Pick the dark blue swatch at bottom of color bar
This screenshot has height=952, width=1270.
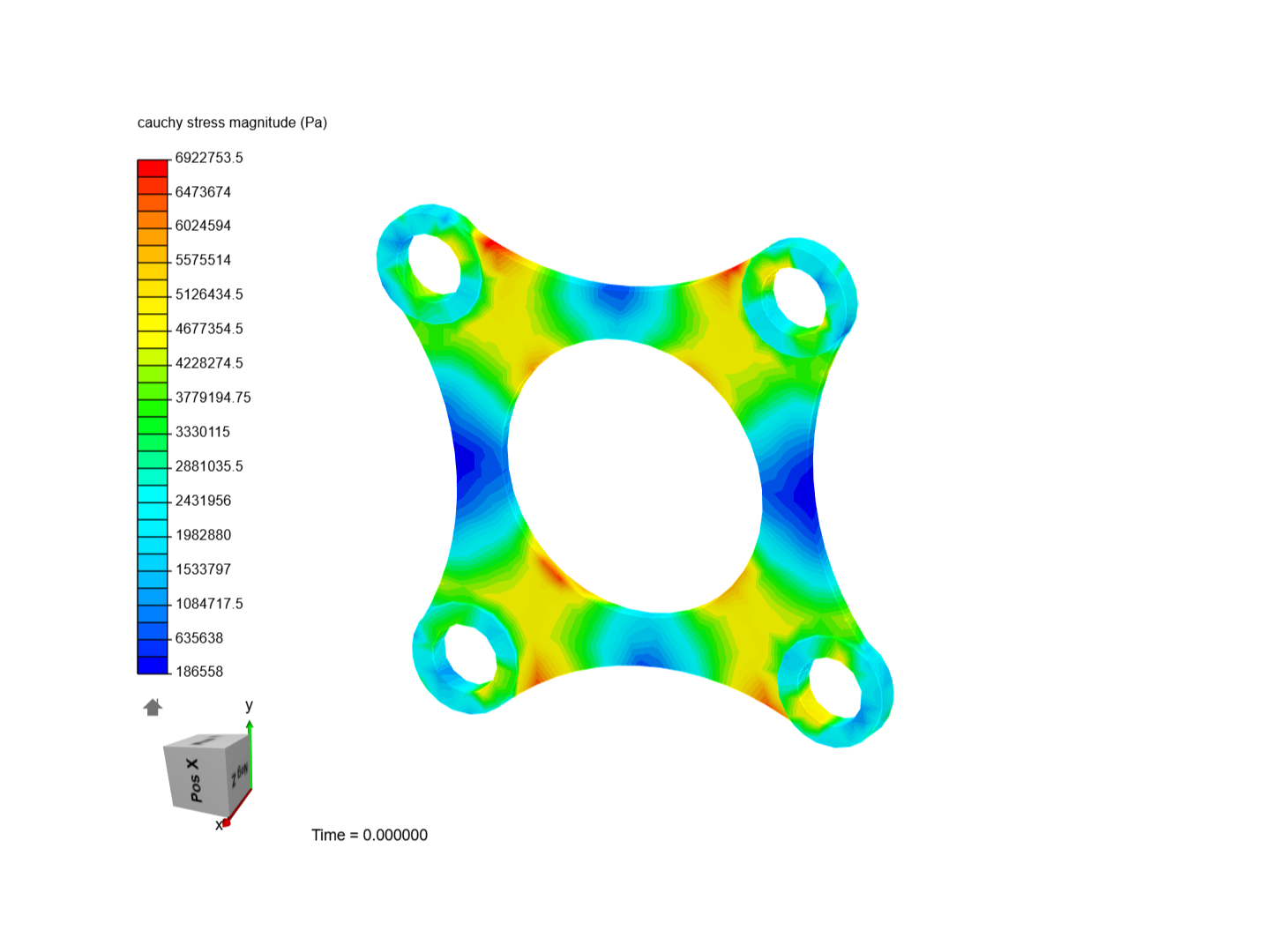(153, 666)
